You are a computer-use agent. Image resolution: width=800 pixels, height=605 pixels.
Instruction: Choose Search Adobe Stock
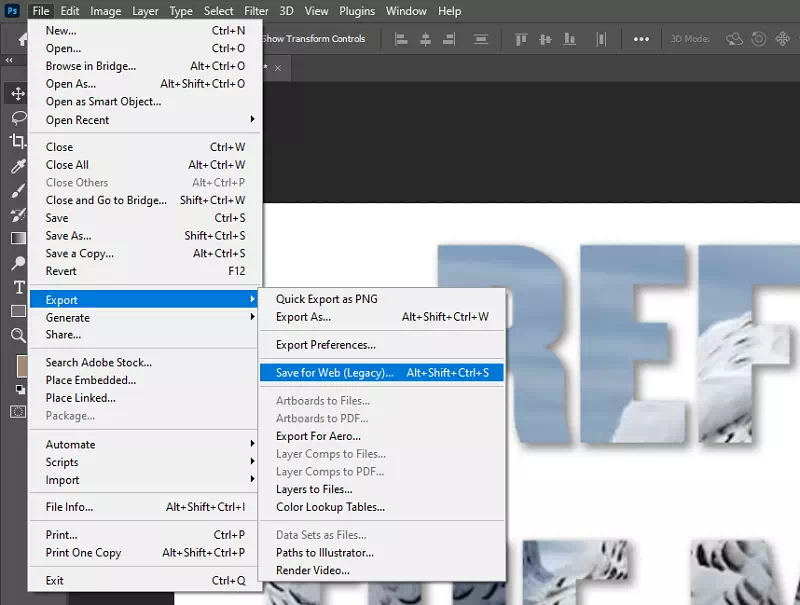click(x=145, y=362)
